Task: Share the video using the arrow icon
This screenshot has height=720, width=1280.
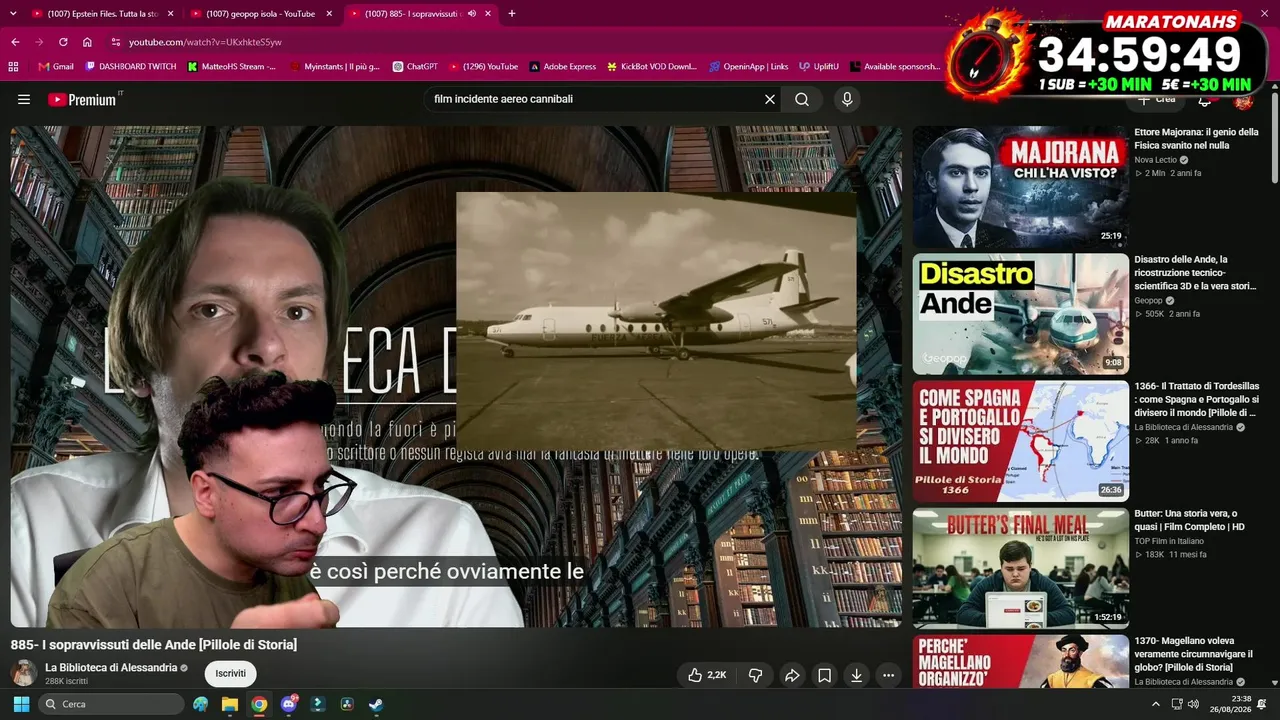Action: (x=792, y=675)
